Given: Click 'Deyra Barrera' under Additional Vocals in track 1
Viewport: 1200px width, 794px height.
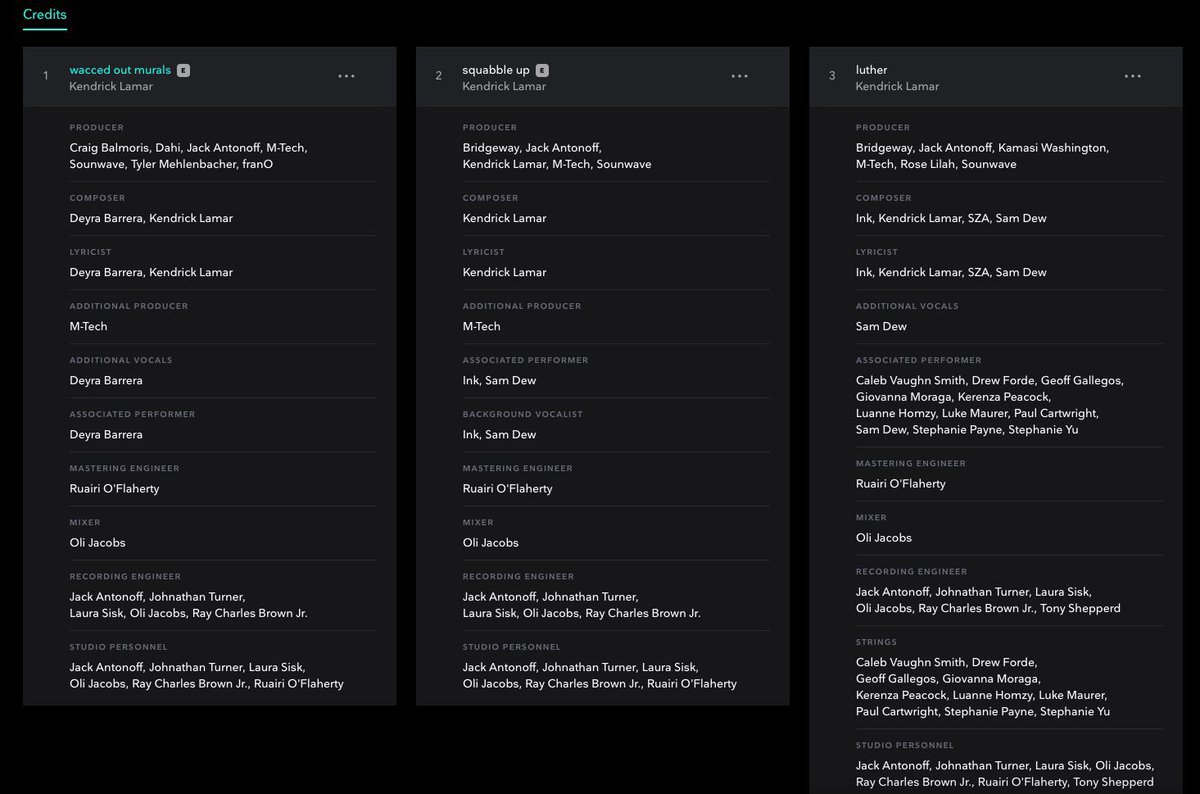Looking at the screenshot, I should (106, 380).
